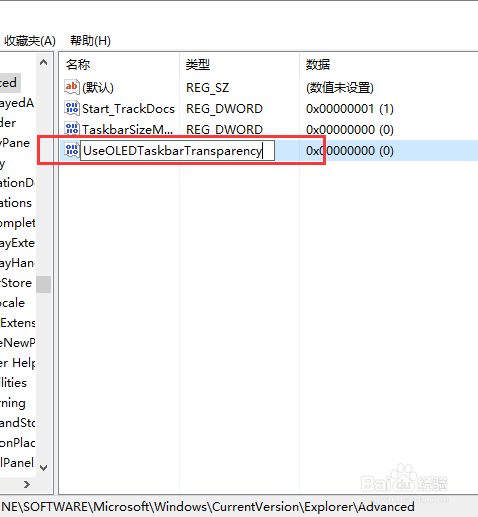Select tree key showing 'ayHan'
The width and height of the screenshot is (478, 517).
coord(17,263)
